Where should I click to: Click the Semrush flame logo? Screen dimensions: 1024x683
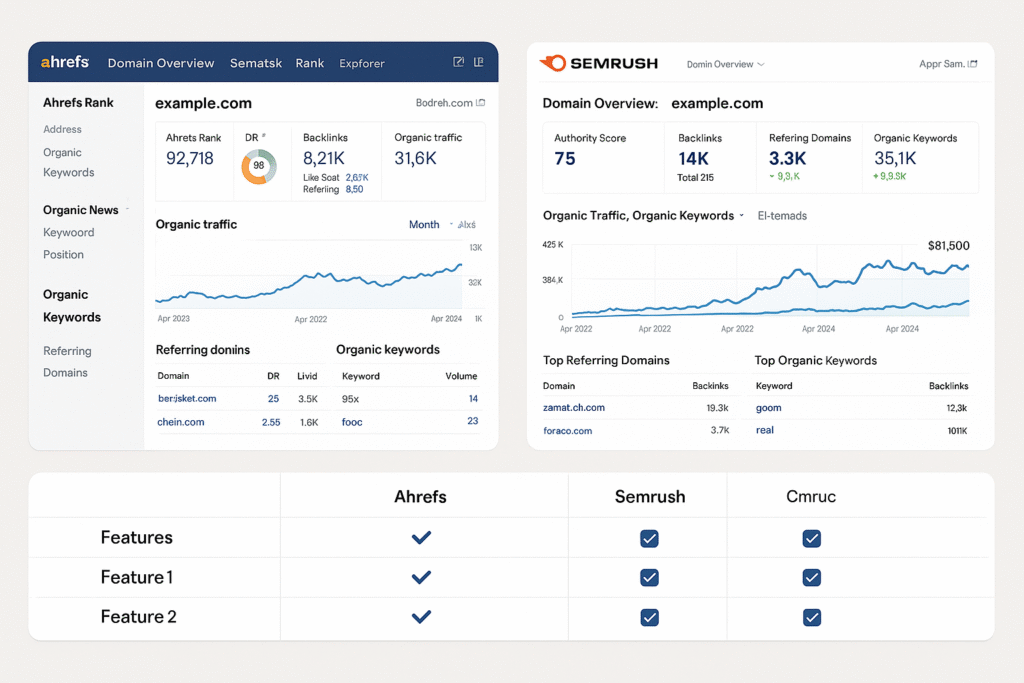(553, 63)
